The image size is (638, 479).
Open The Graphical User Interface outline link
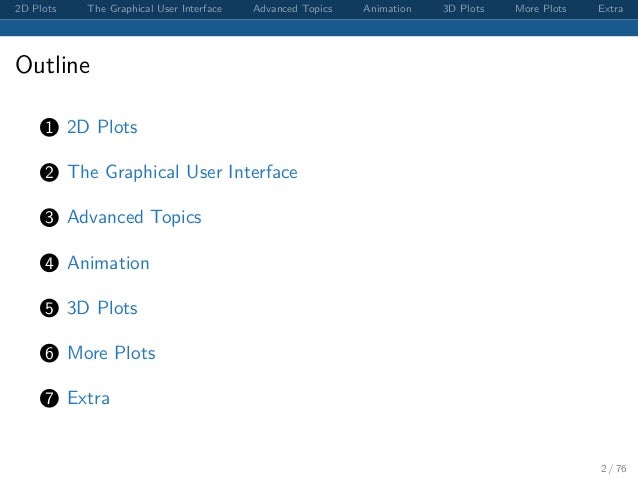point(182,172)
